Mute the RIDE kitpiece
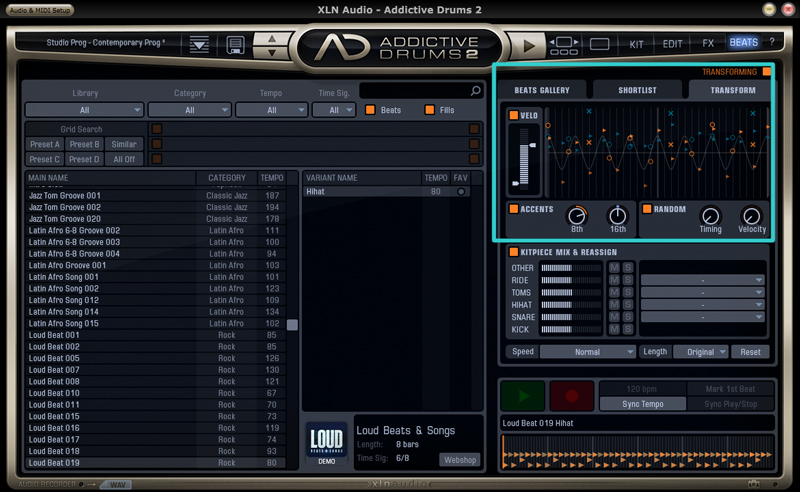This screenshot has width=800, height=492. (x=614, y=280)
